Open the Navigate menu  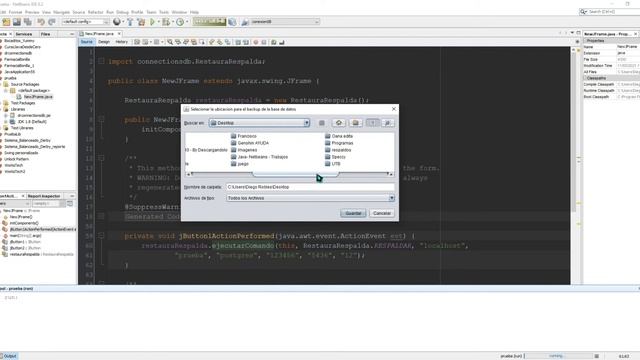61,12
